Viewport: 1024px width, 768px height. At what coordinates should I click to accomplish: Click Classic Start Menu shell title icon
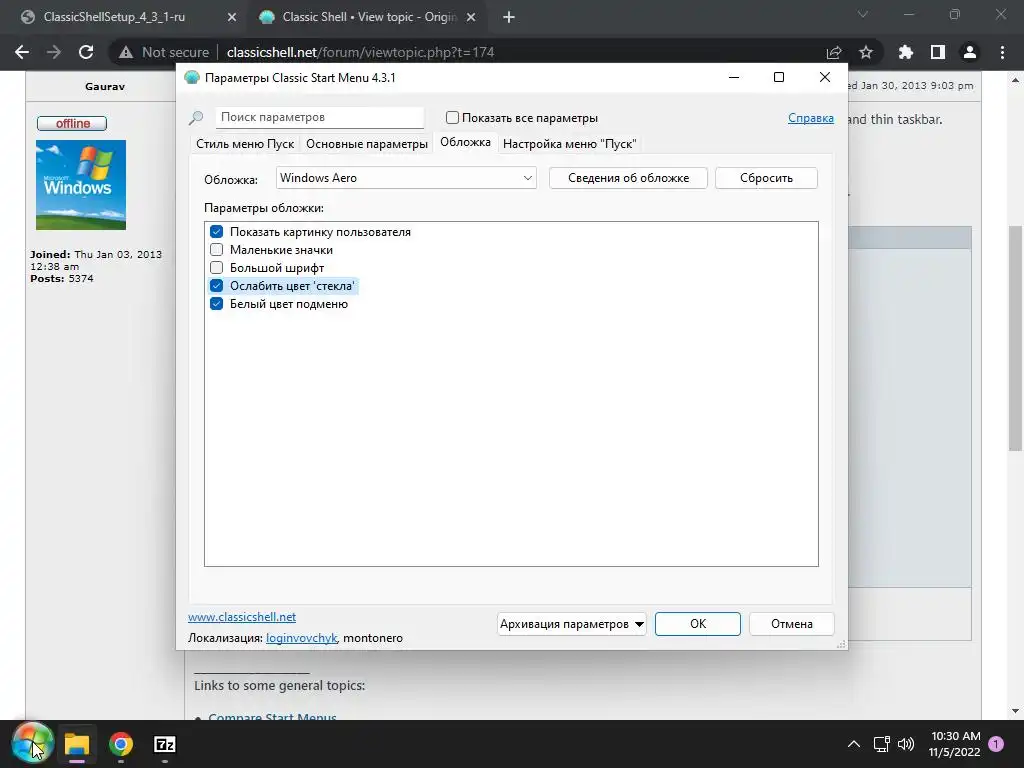191,78
